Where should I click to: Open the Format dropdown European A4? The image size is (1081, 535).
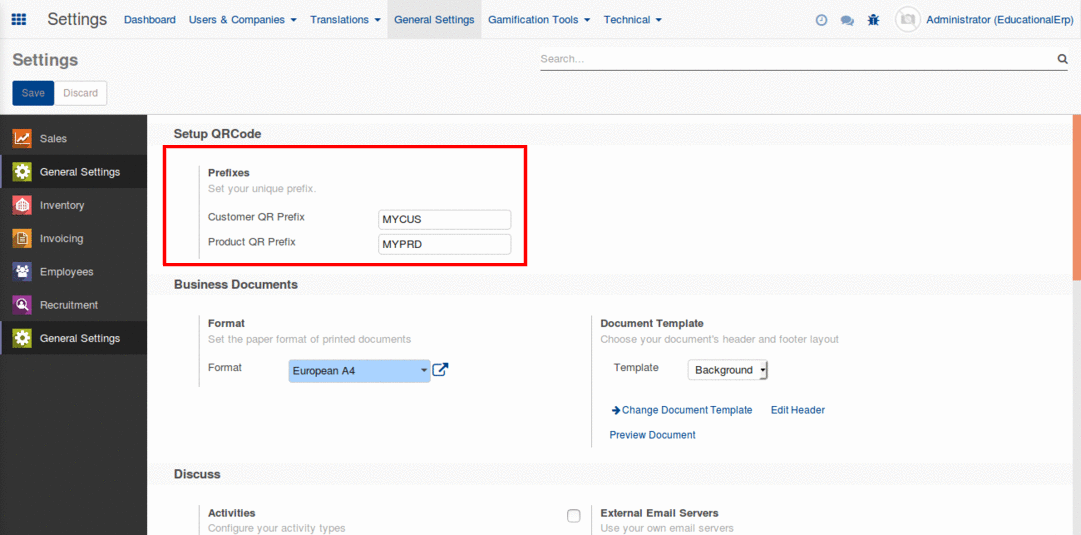359,370
